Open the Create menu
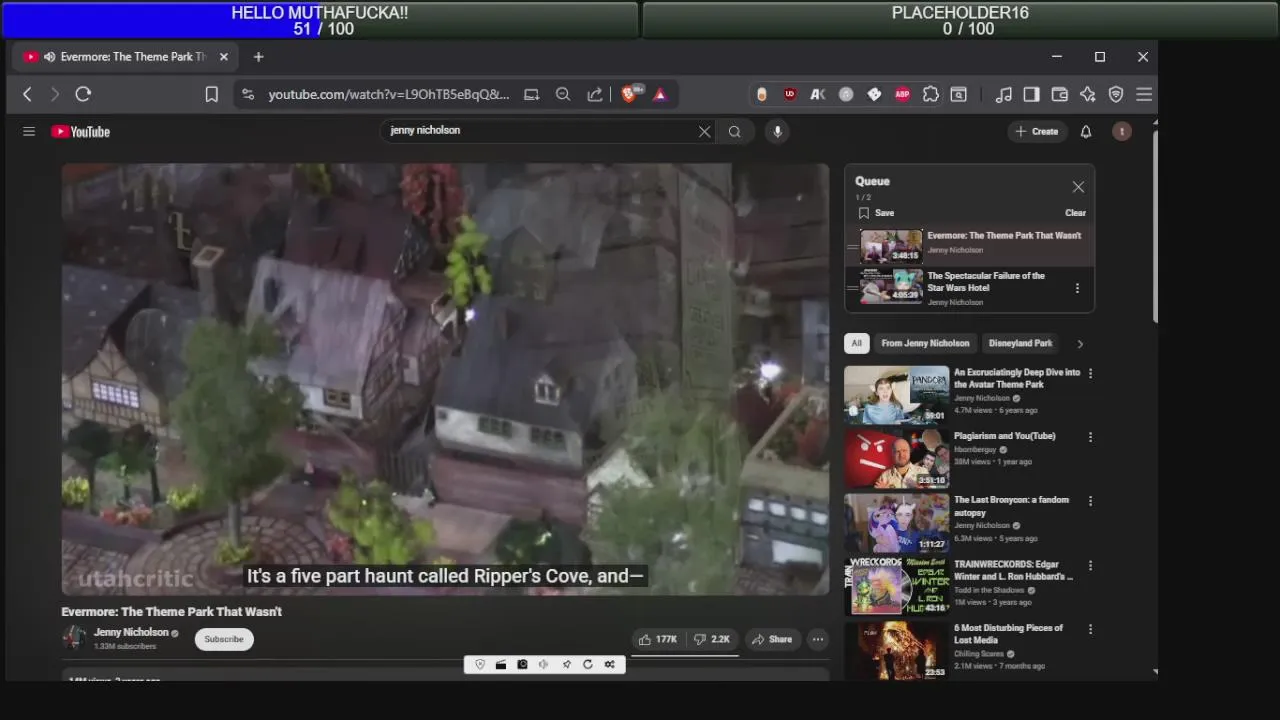Viewport: 1280px width, 720px height. pos(1037,131)
